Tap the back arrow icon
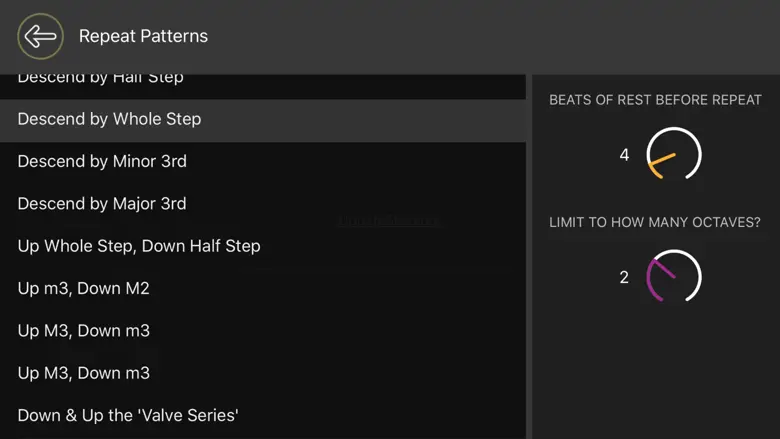780x439 pixels. [x=40, y=37]
